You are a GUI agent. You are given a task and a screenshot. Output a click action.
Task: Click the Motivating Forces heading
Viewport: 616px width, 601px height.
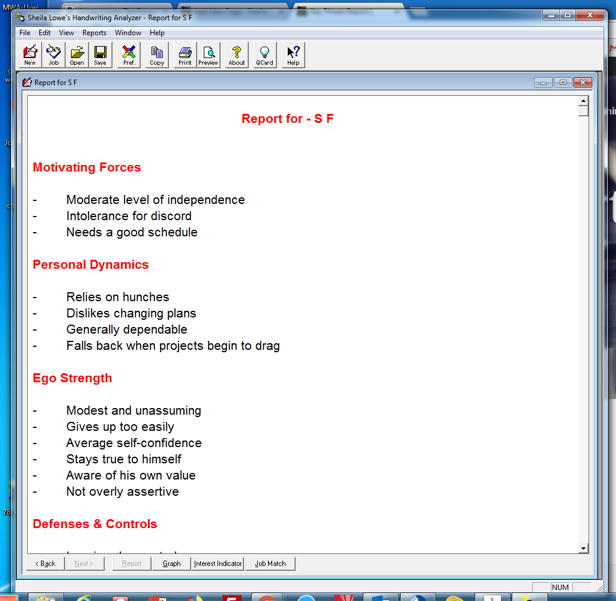pos(87,167)
